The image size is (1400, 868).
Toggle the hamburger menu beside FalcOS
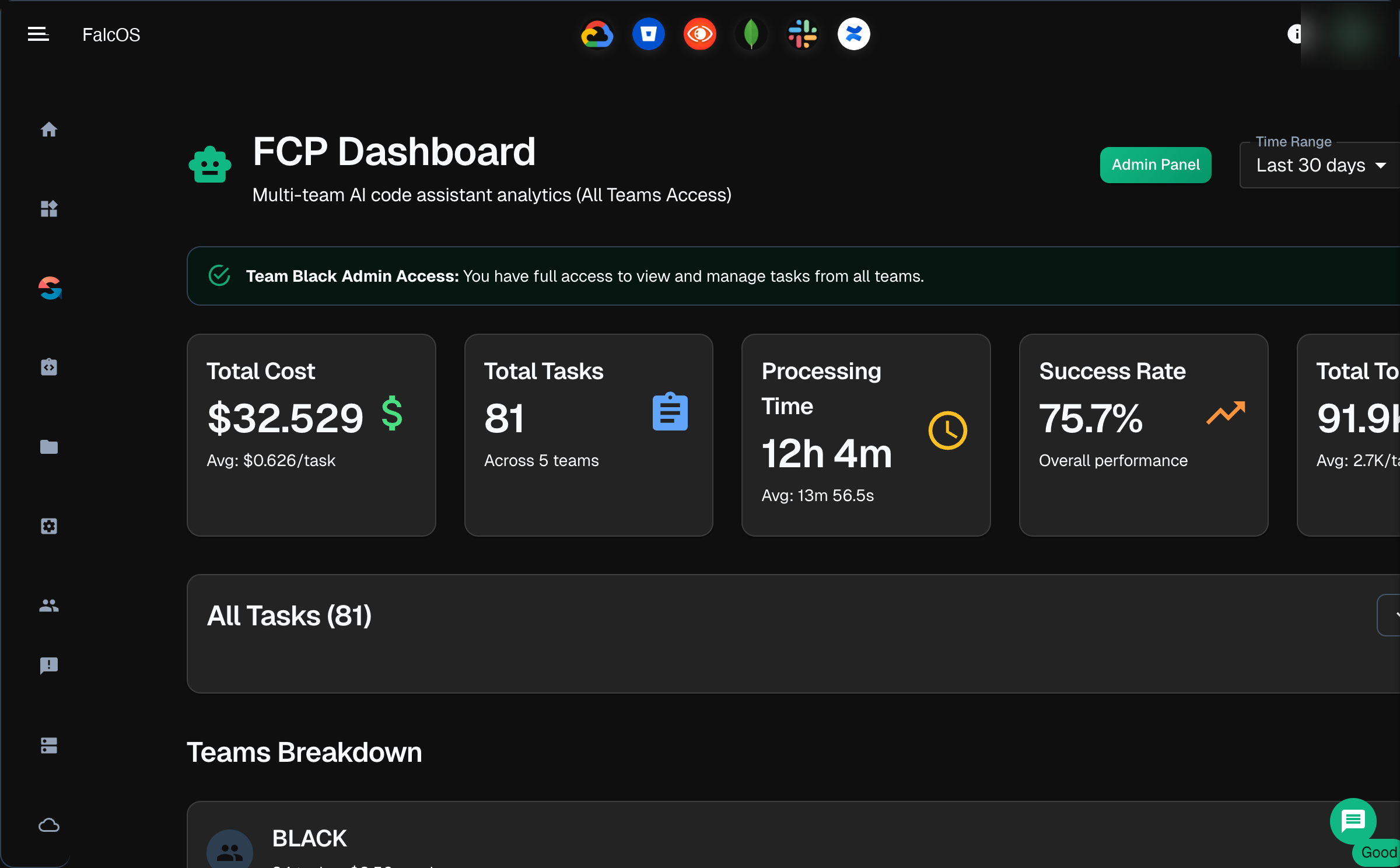38,34
